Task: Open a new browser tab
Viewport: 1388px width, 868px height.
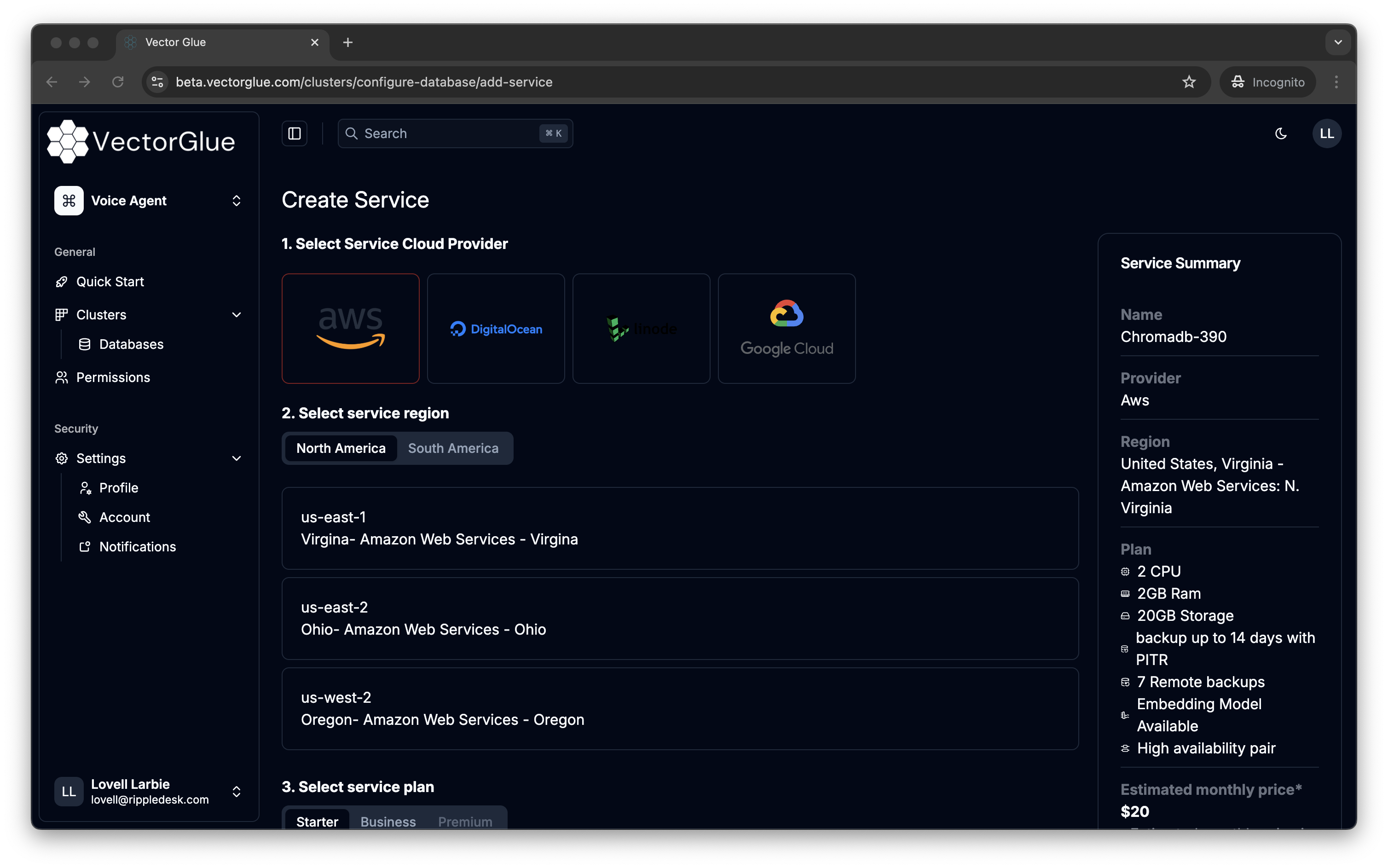Action: [x=347, y=42]
